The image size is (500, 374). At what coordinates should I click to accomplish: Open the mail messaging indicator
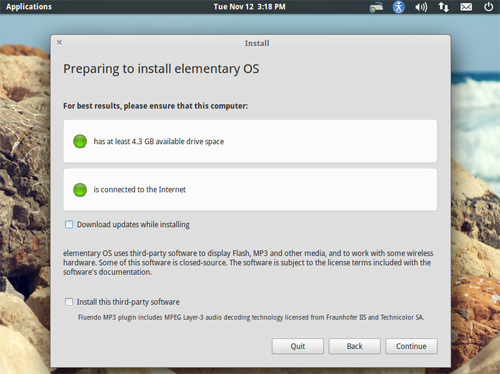[x=466, y=7]
